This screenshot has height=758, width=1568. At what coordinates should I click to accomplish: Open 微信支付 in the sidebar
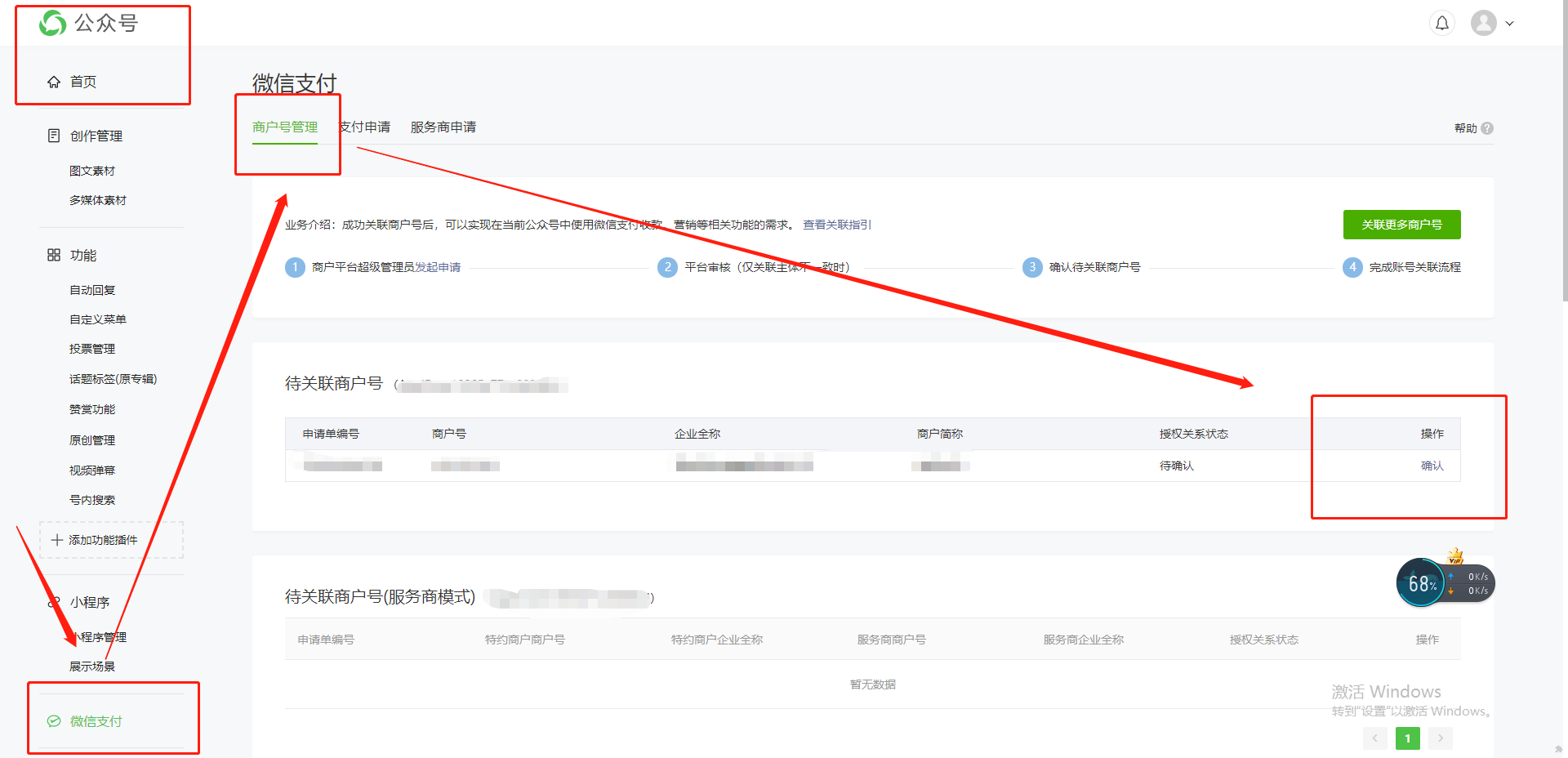[x=96, y=721]
